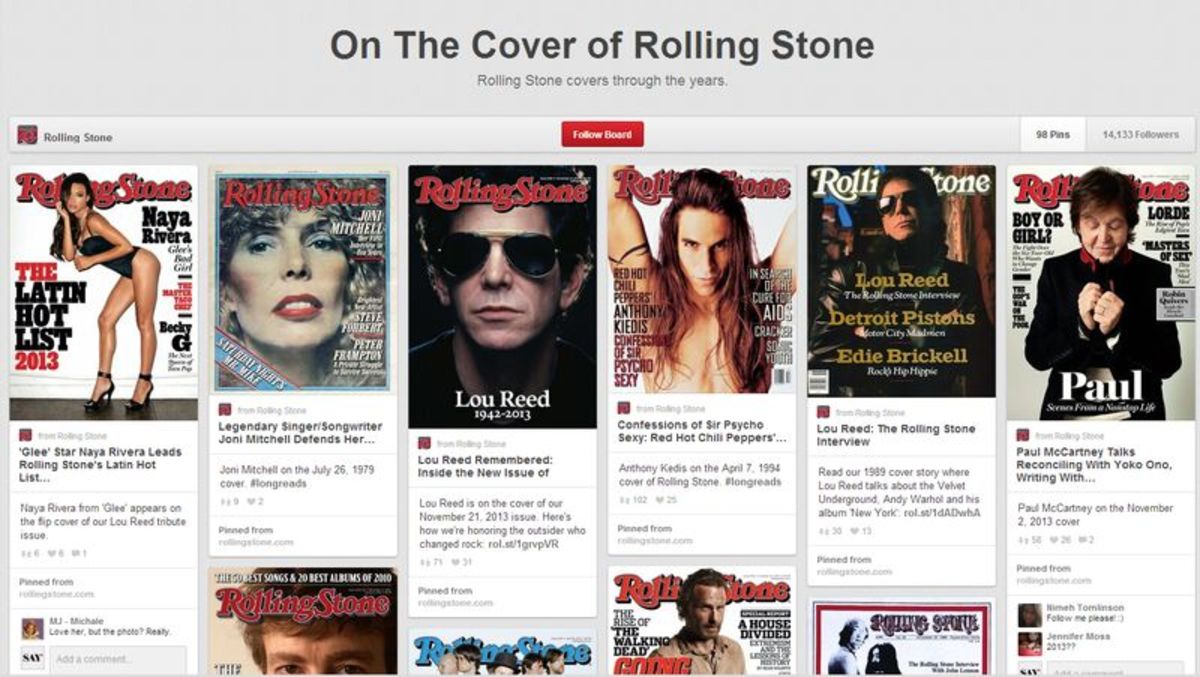Open the Walking Dead cover image
Viewport: 1200px width, 677px height.
coord(702,621)
